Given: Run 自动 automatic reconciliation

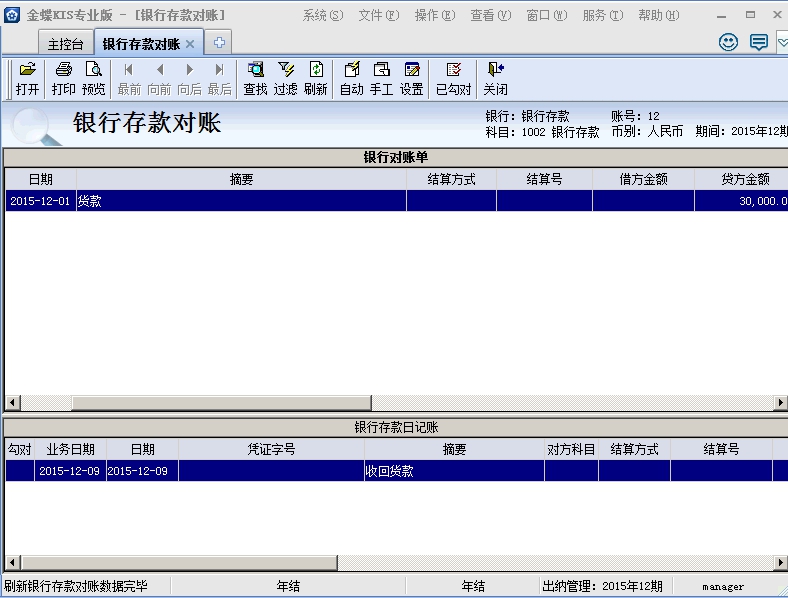Looking at the screenshot, I should [x=351, y=77].
